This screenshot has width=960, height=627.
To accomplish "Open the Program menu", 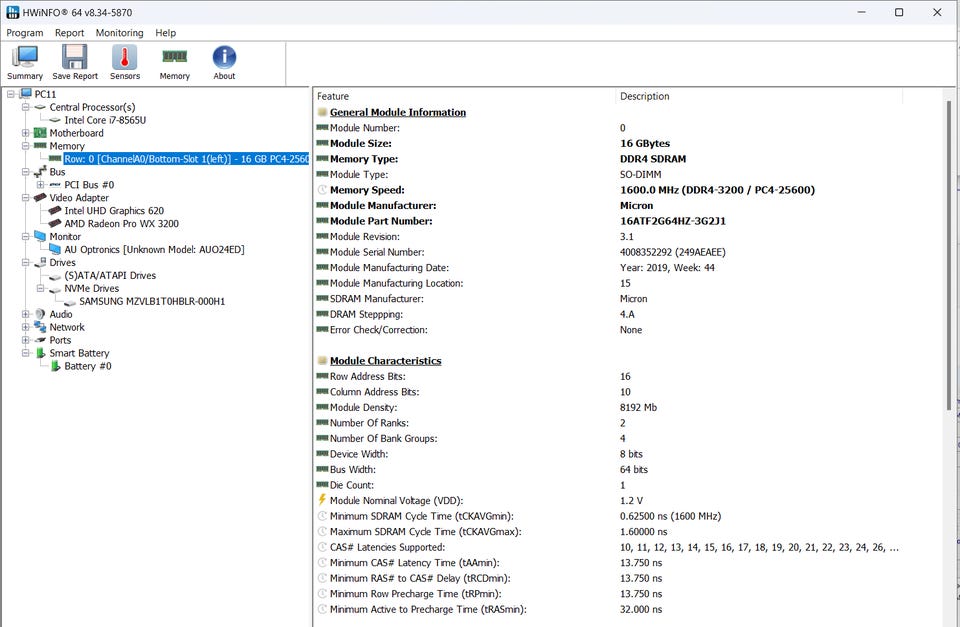I will pos(25,33).
